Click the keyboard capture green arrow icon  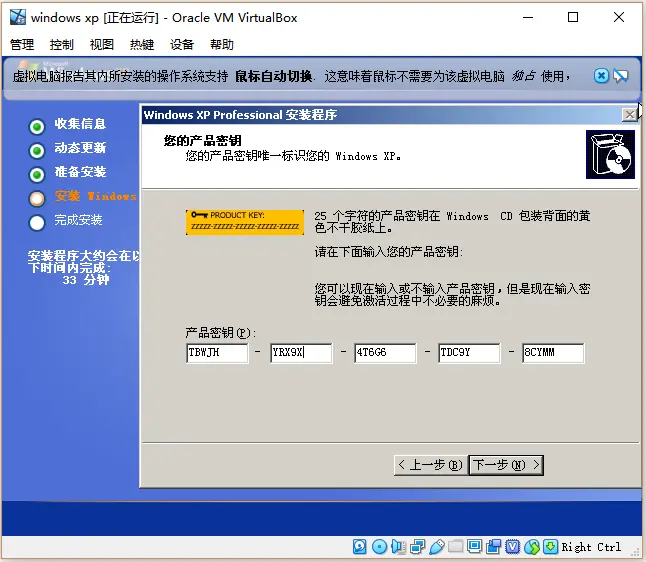[x=550, y=547]
